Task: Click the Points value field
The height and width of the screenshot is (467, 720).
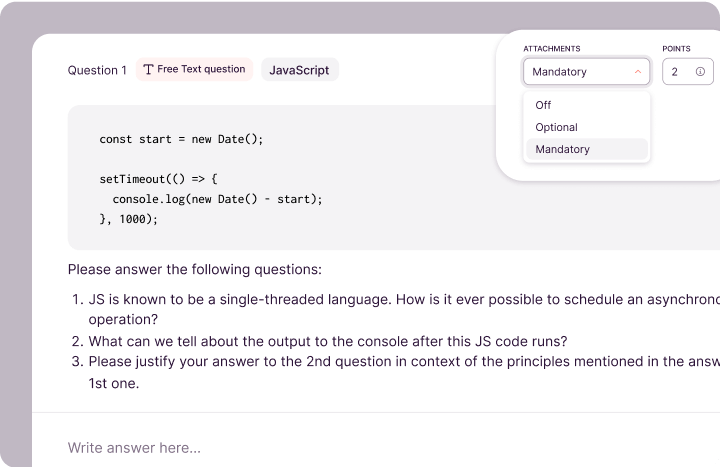Action: 676,72
